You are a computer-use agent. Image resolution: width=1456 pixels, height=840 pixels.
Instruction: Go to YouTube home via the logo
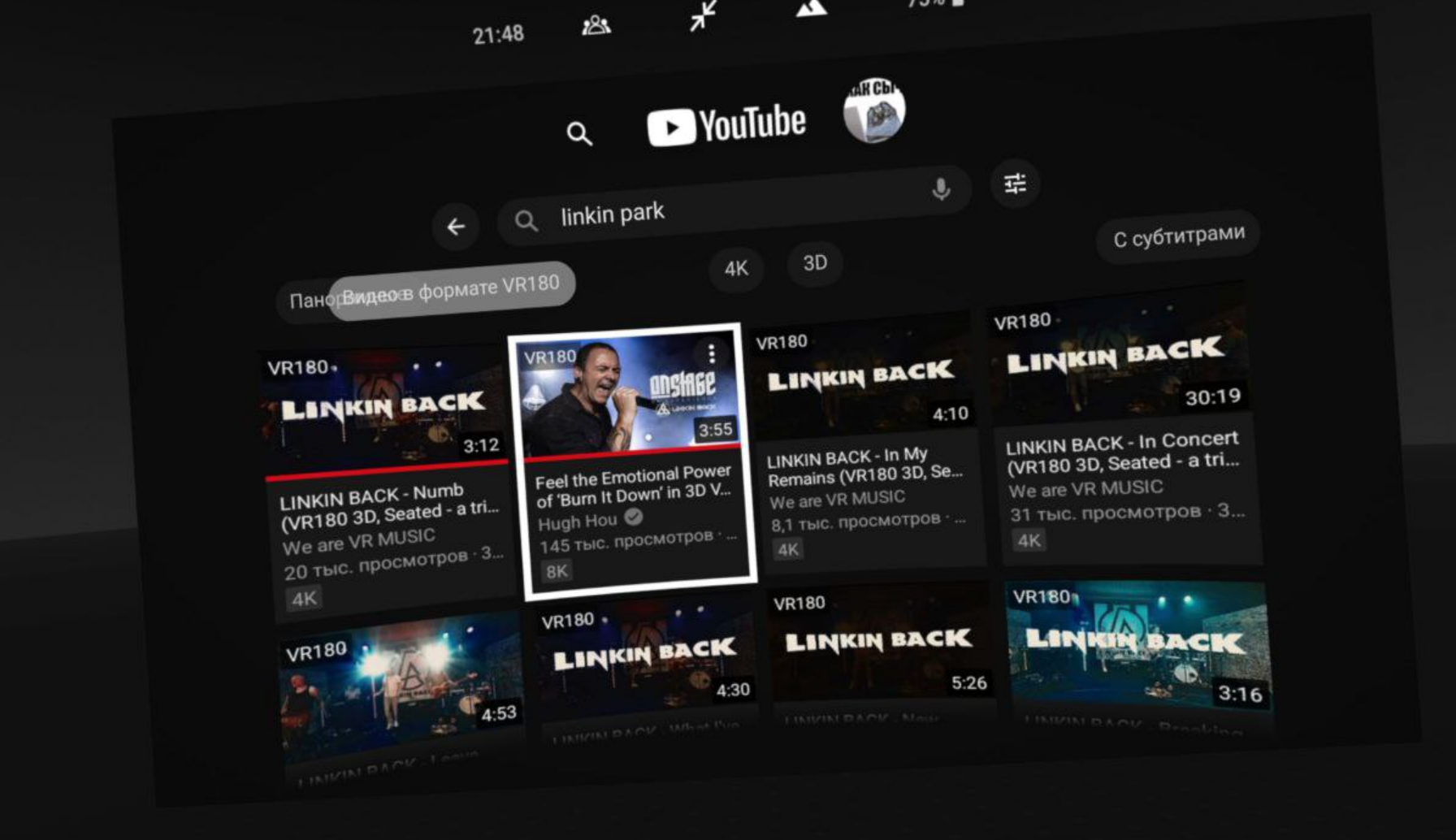(726, 125)
